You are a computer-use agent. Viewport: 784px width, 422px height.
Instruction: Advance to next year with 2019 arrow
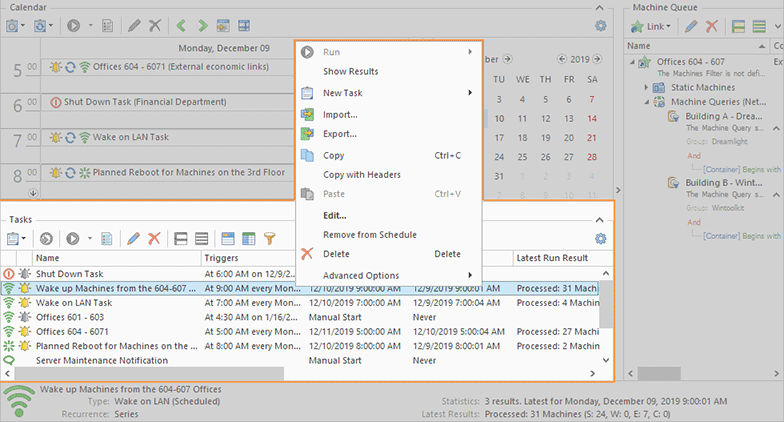(598, 59)
